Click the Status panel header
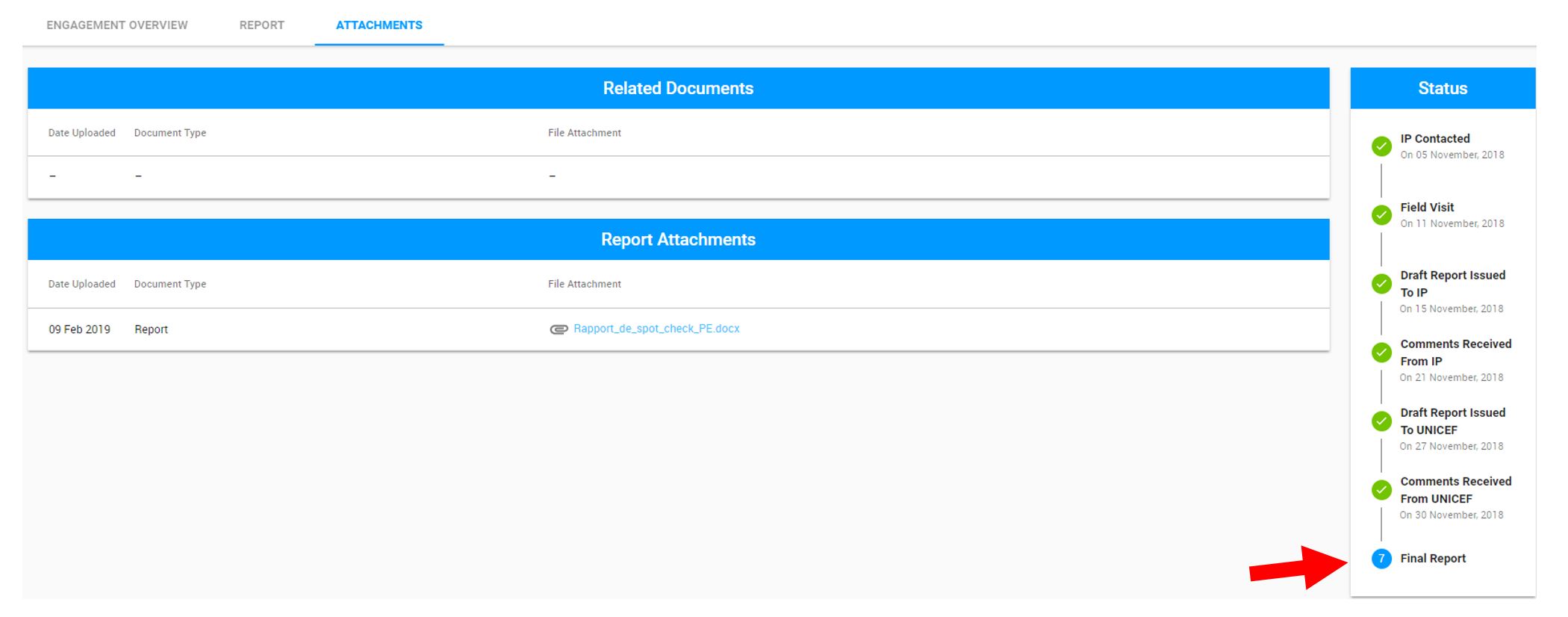 click(x=1443, y=88)
